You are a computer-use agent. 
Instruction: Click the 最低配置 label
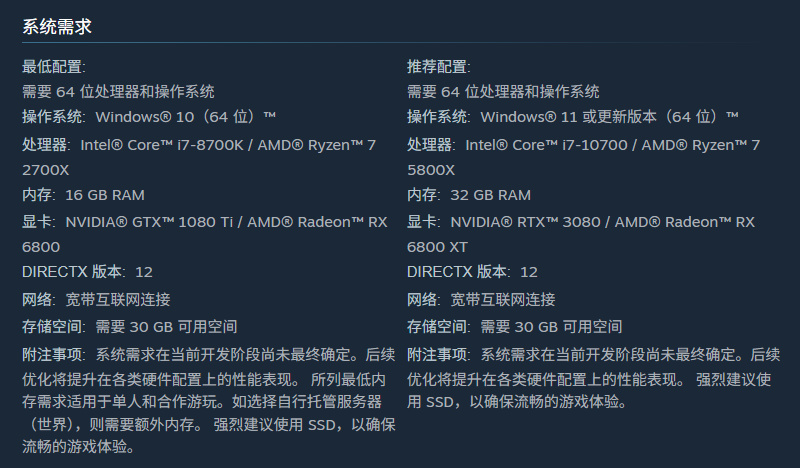(x=54, y=67)
